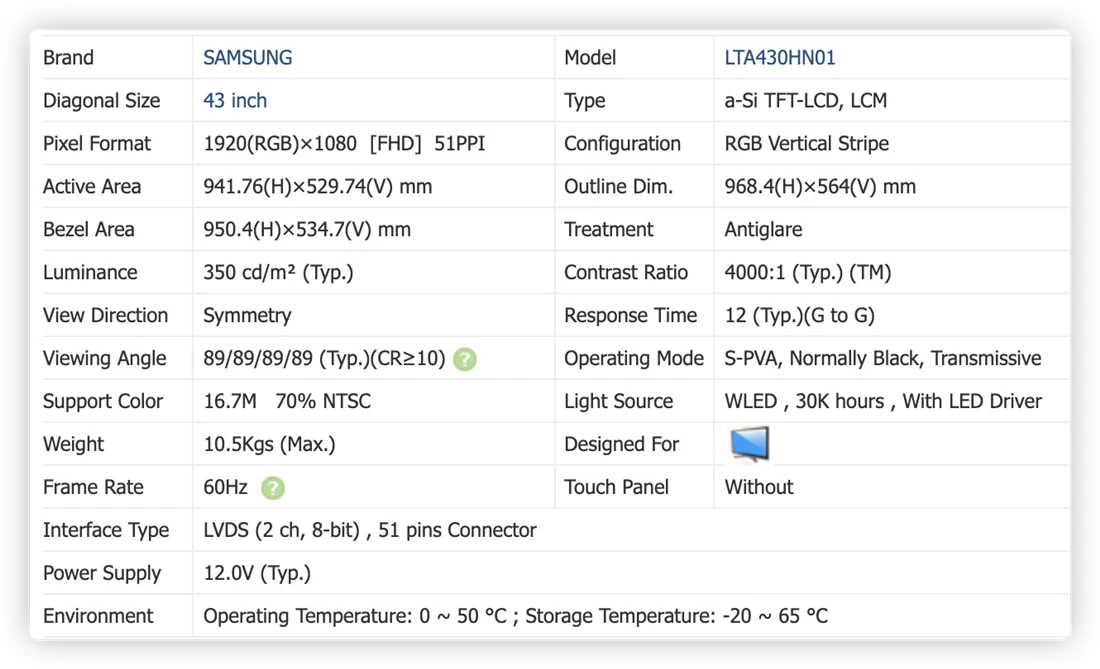Click the 350 cd/m² (Typ.) value
Viewport: 1100px width, 669px height.
[279, 272]
